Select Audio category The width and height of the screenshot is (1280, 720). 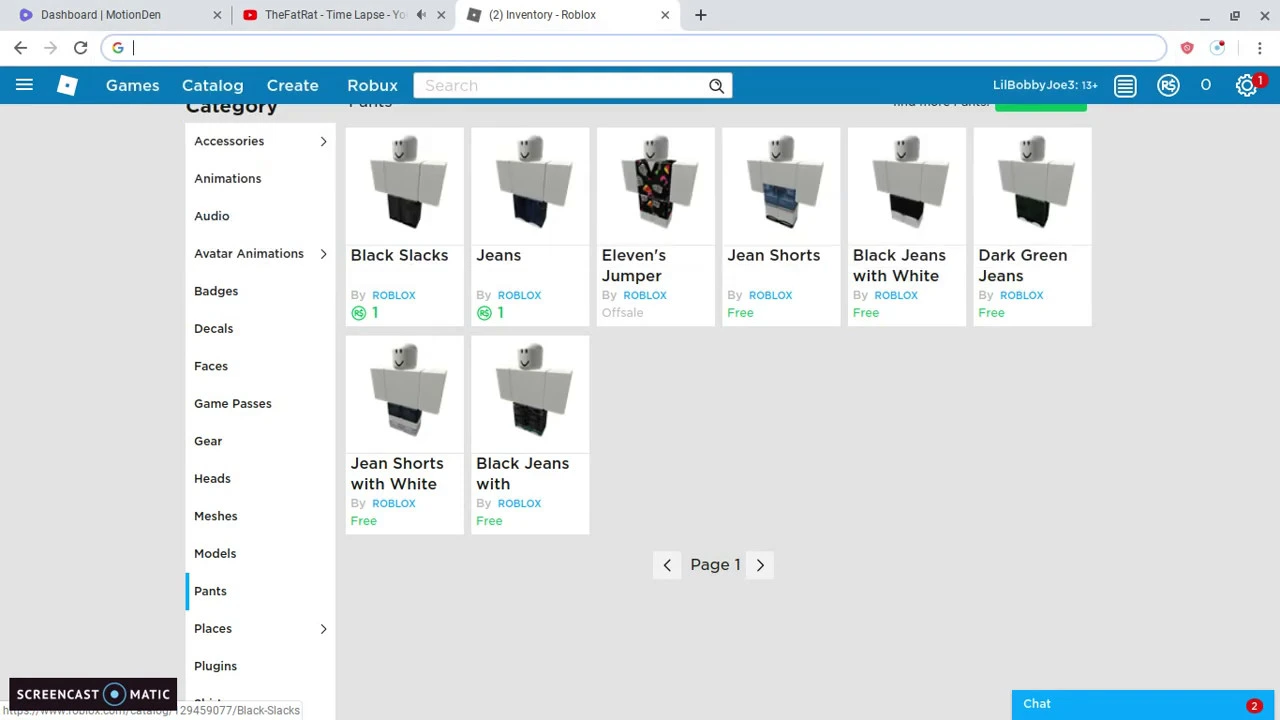point(211,216)
